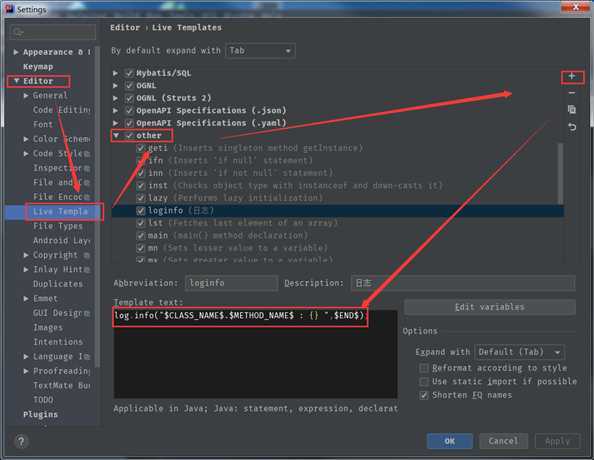The image size is (594, 460).
Task: Duplicate the selected live template
Action: click(572, 110)
